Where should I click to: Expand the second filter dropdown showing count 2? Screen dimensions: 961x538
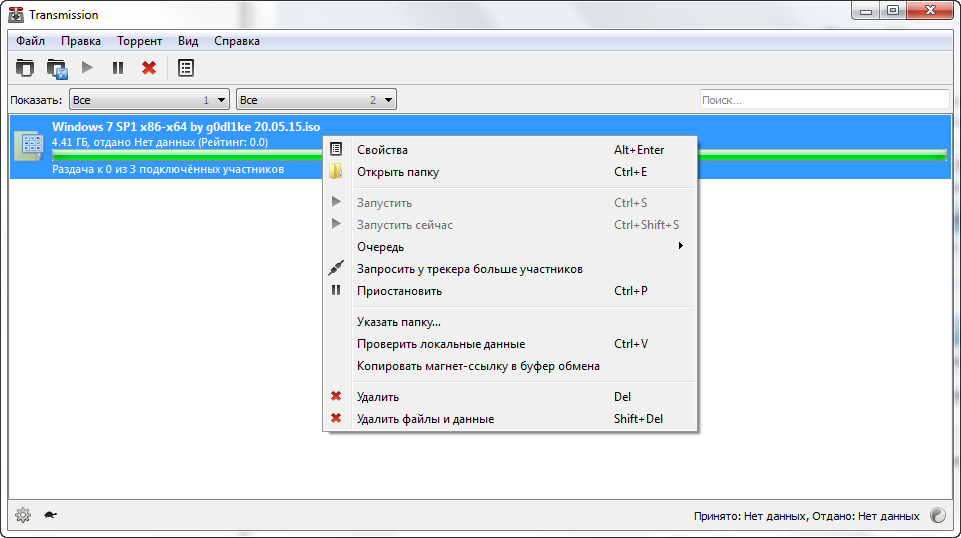[x=316, y=99]
